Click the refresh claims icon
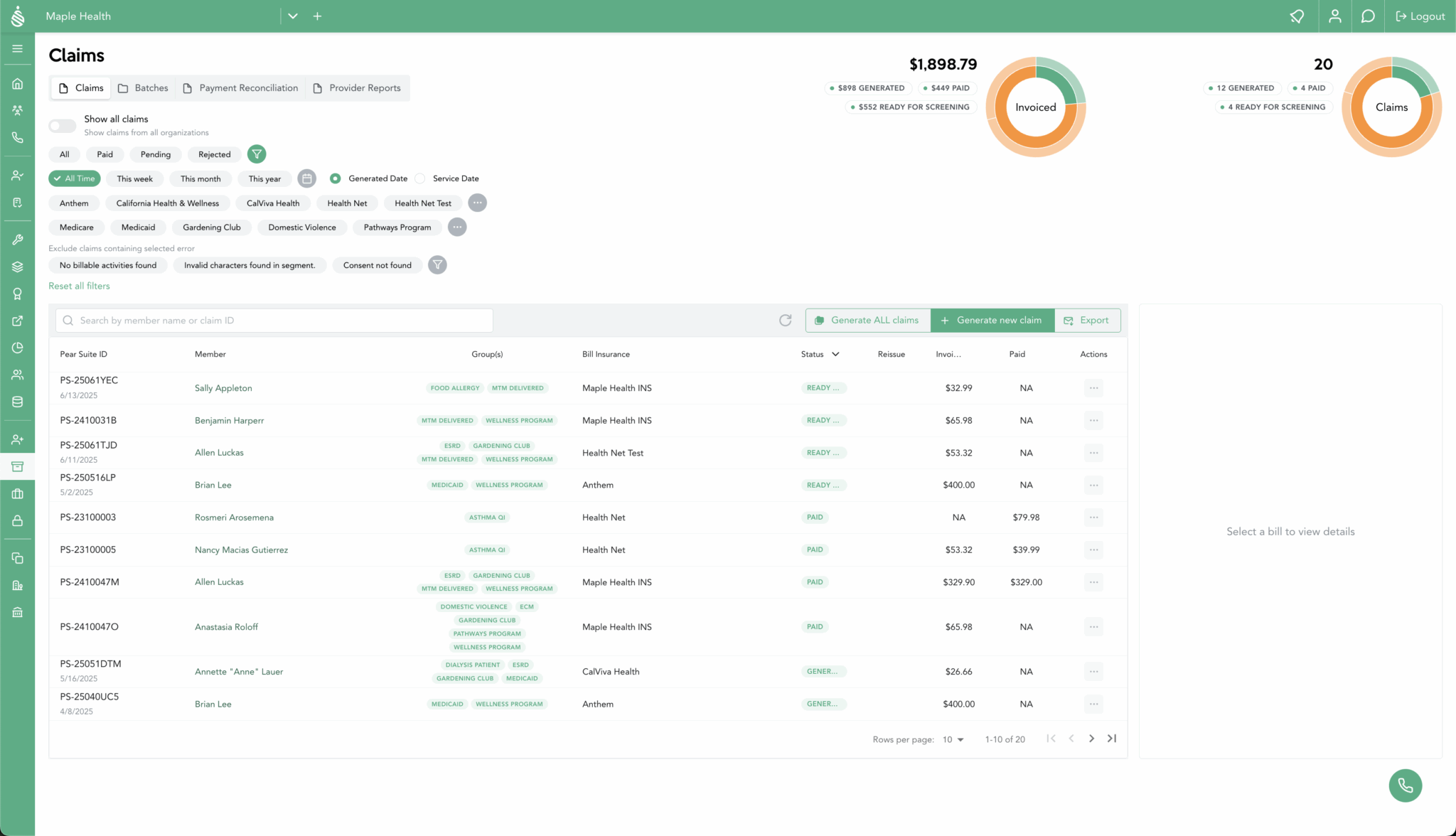The image size is (1456, 836). [x=785, y=321]
